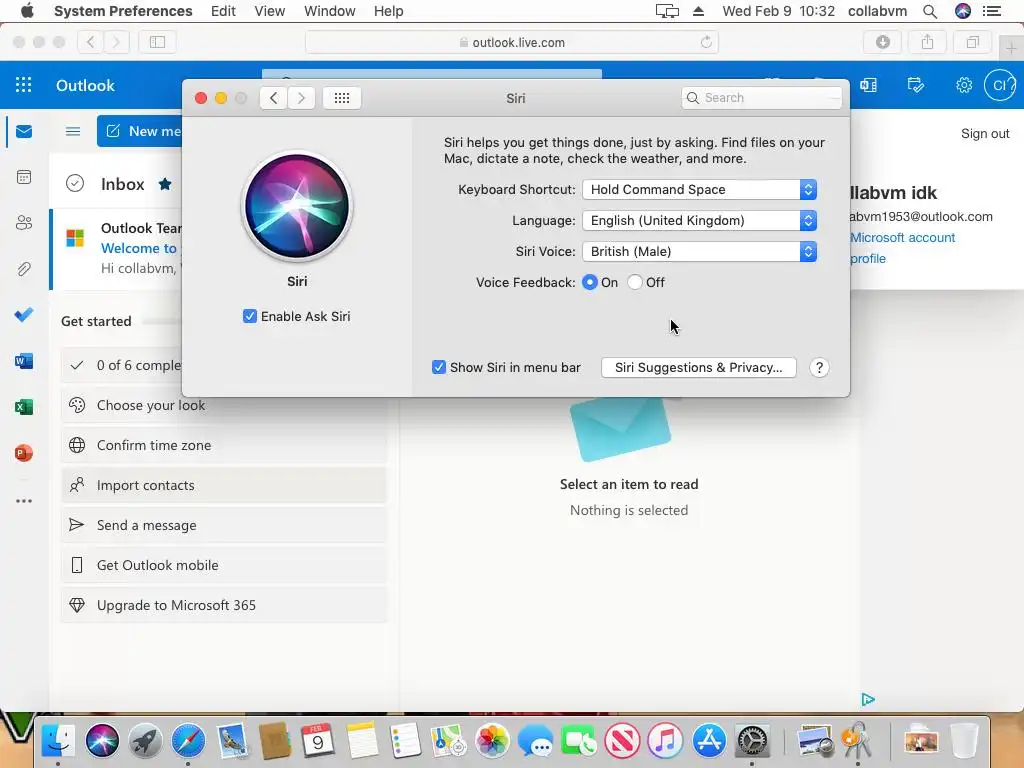The width and height of the screenshot is (1024, 768).
Task: Open Siri Voice dropdown
Action: coord(699,251)
